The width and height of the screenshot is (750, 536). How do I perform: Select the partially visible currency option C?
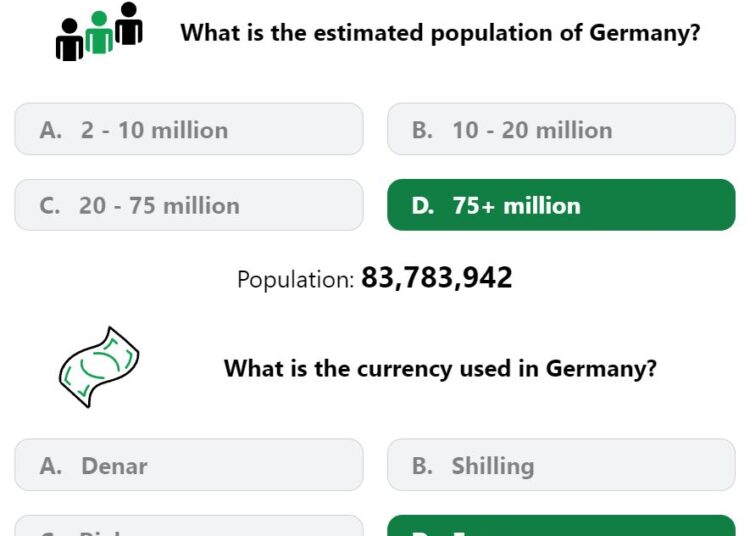pyautogui.click(x=189, y=526)
